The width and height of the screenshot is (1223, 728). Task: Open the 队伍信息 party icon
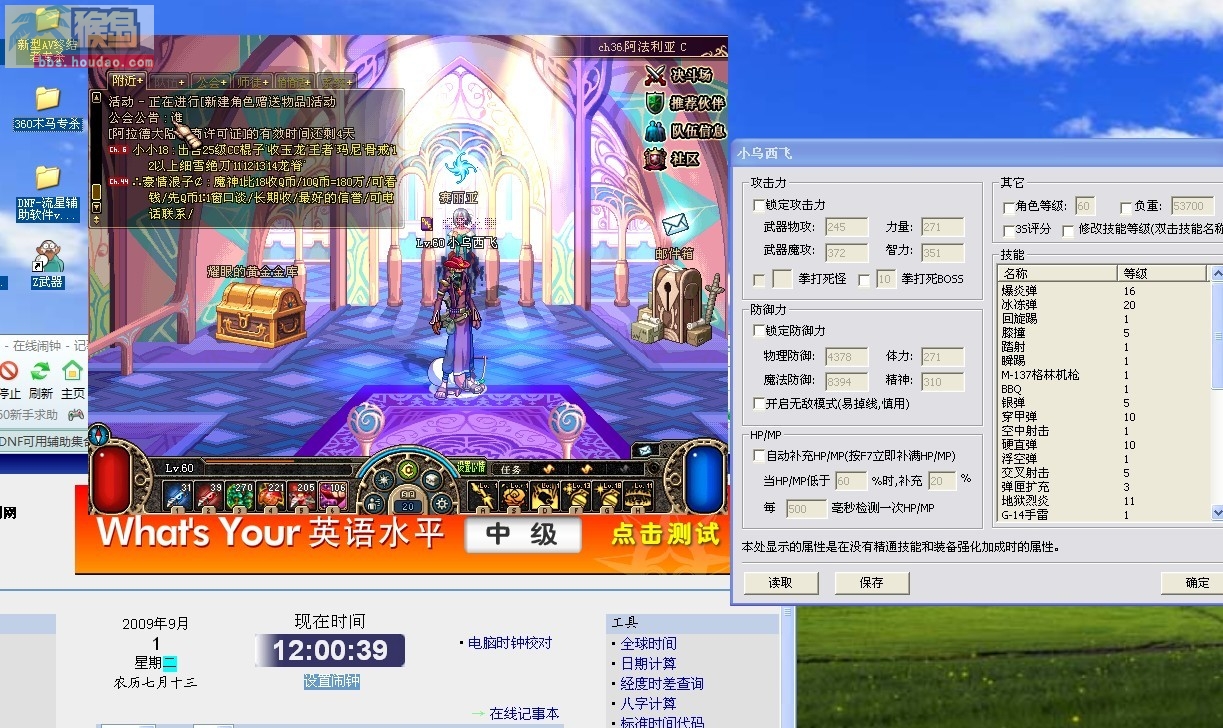coord(655,130)
